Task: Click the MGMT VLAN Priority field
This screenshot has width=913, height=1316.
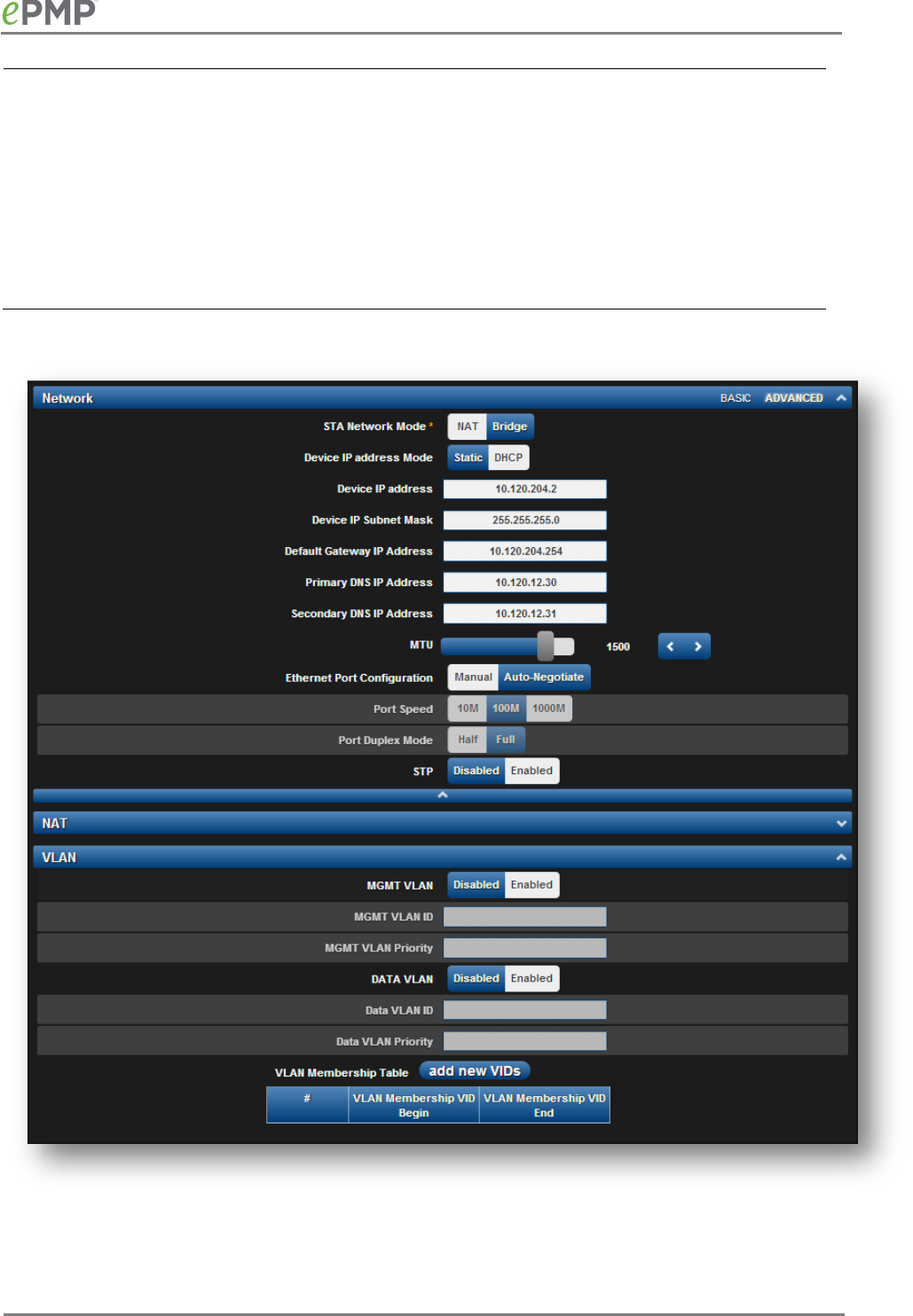Action: point(525,948)
